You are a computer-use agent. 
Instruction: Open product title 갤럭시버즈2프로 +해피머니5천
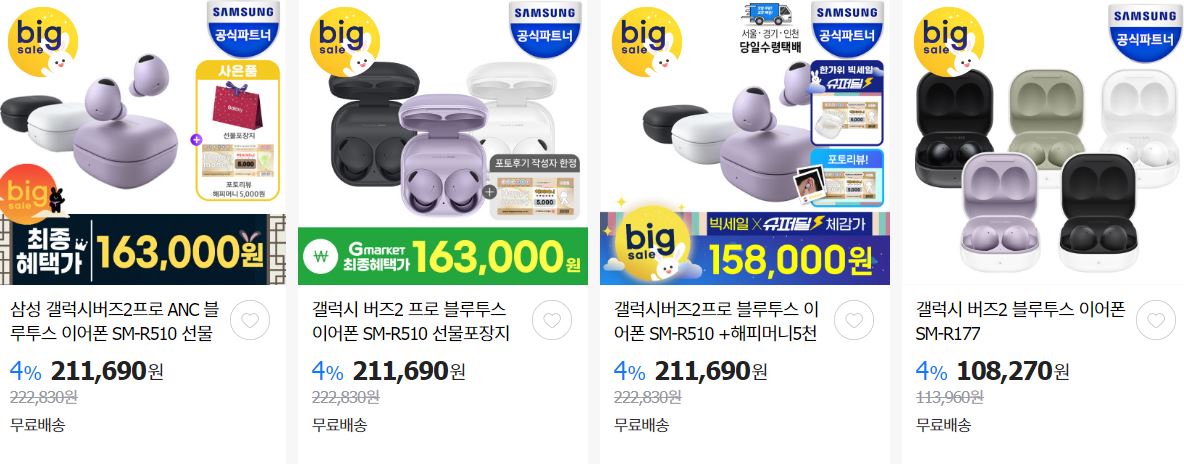point(715,320)
